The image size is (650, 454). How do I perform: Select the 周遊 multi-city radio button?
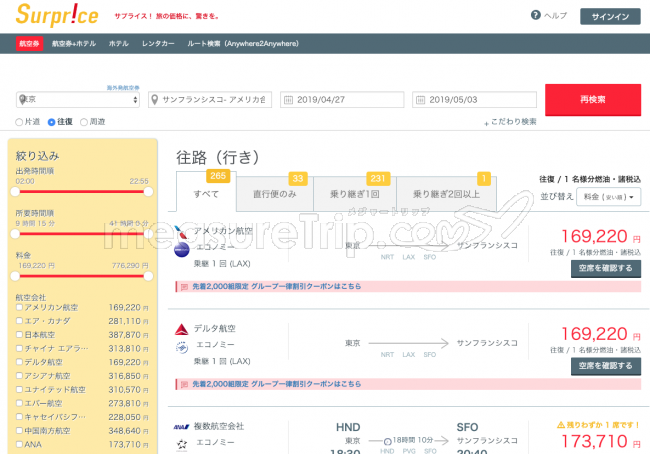tap(84, 122)
